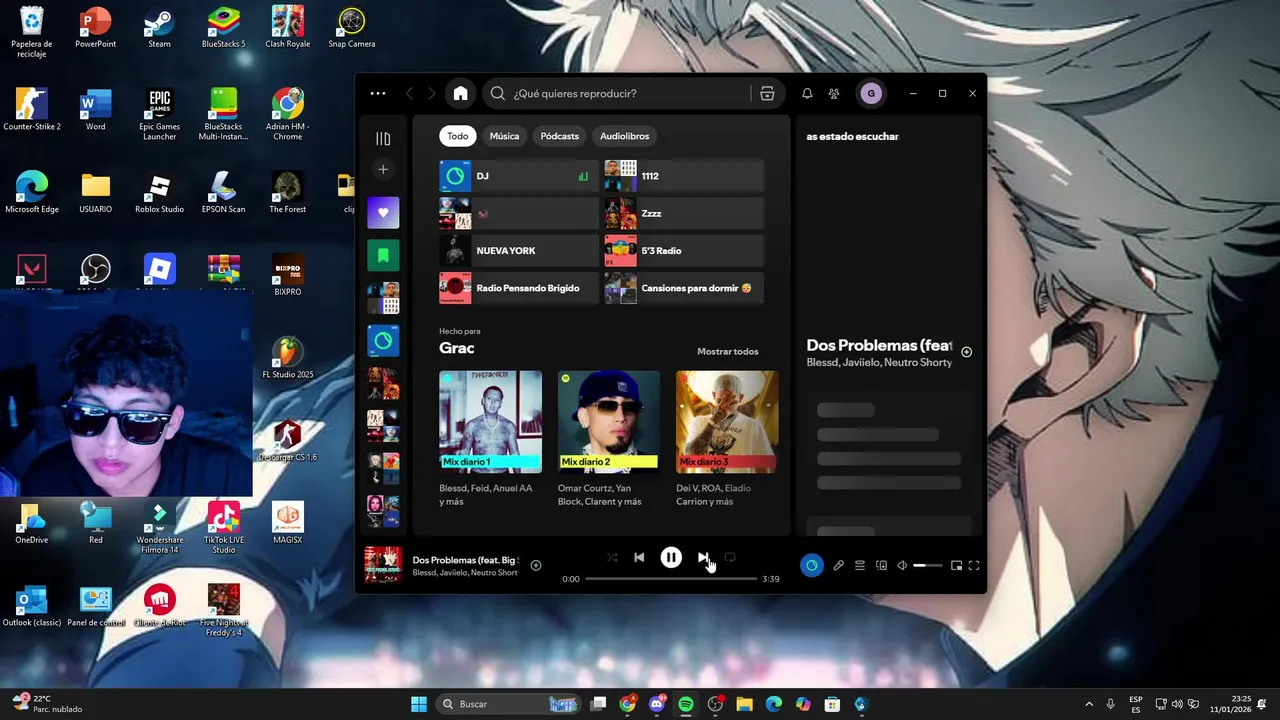This screenshot has height=720, width=1280.
Task: Open the Browse icon in the search bar
Action: pyautogui.click(x=767, y=93)
